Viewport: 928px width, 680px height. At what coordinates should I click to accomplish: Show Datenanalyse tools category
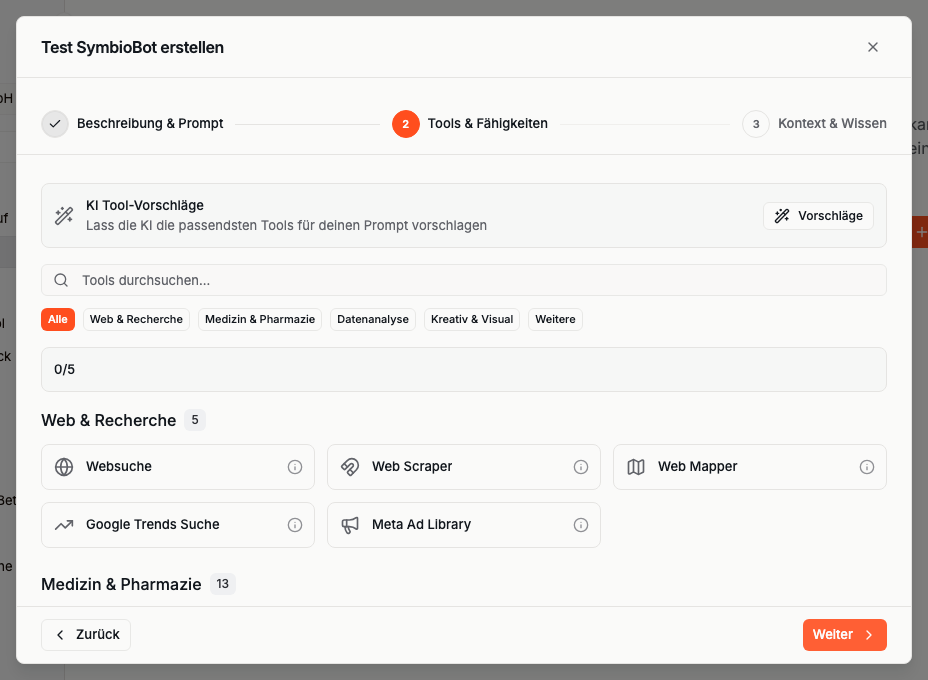(x=373, y=319)
